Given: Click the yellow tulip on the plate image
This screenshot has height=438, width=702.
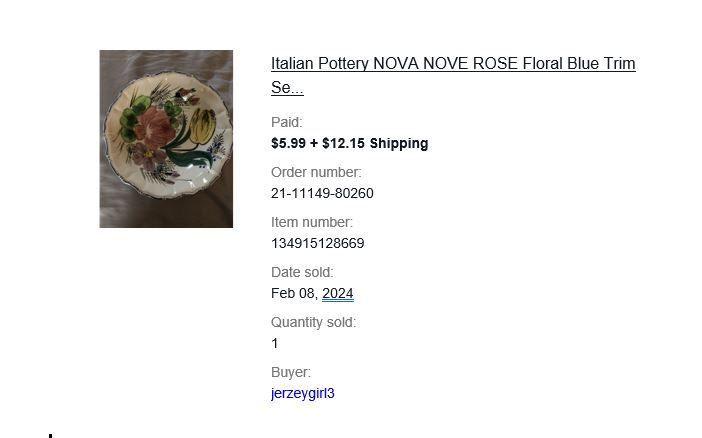Looking at the screenshot, I should tap(203, 126).
